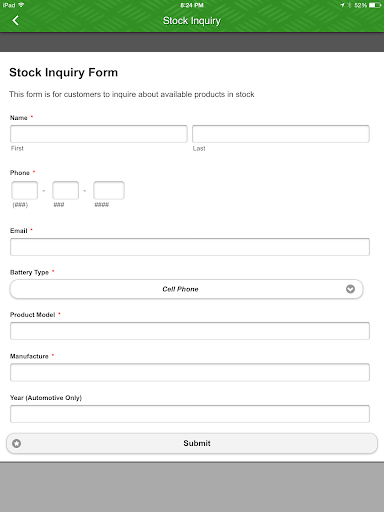Open the Battery Type Cell Phone dropdown
This screenshot has height=512, width=384.
pyautogui.click(x=186, y=289)
